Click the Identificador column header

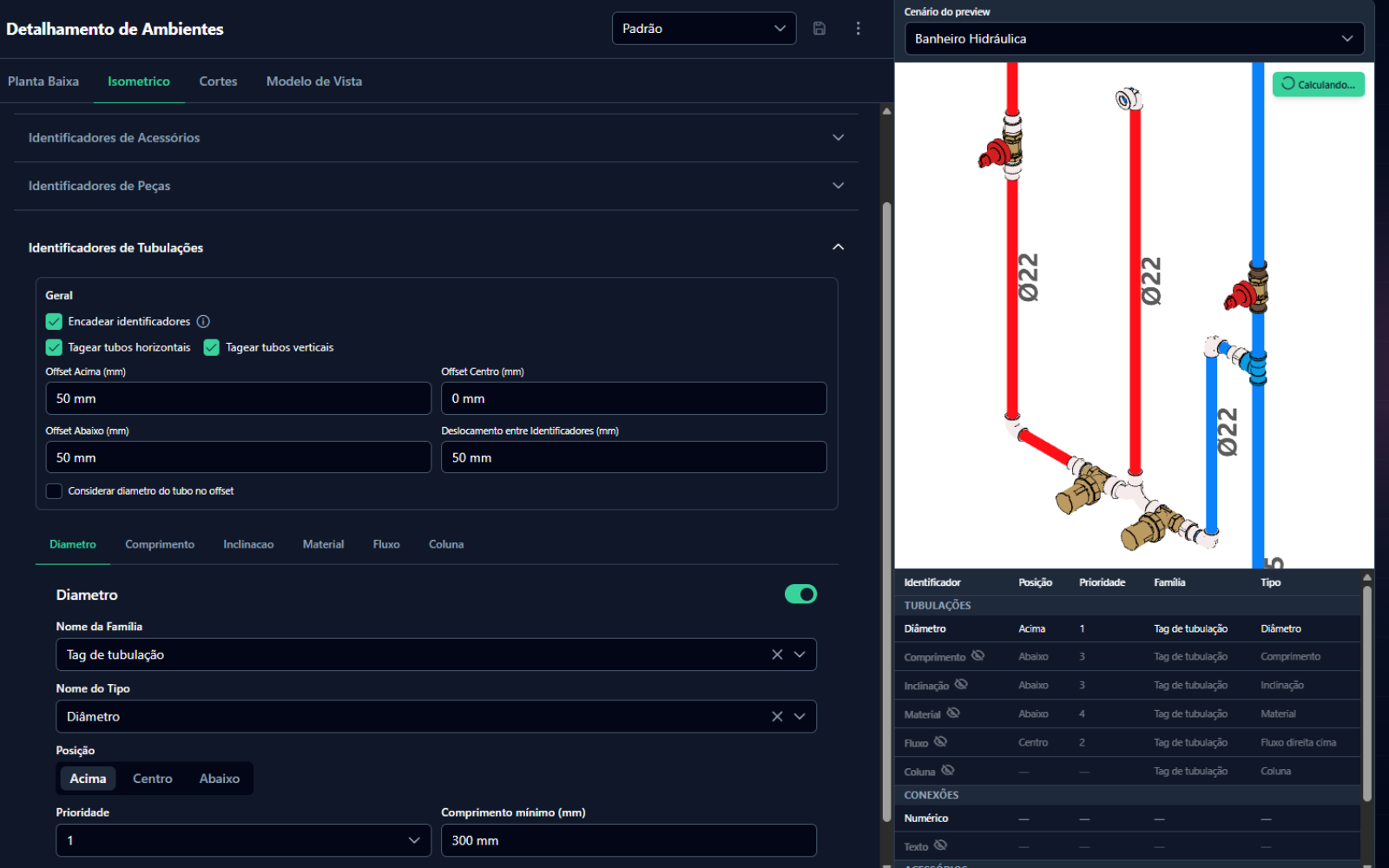(x=932, y=582)
